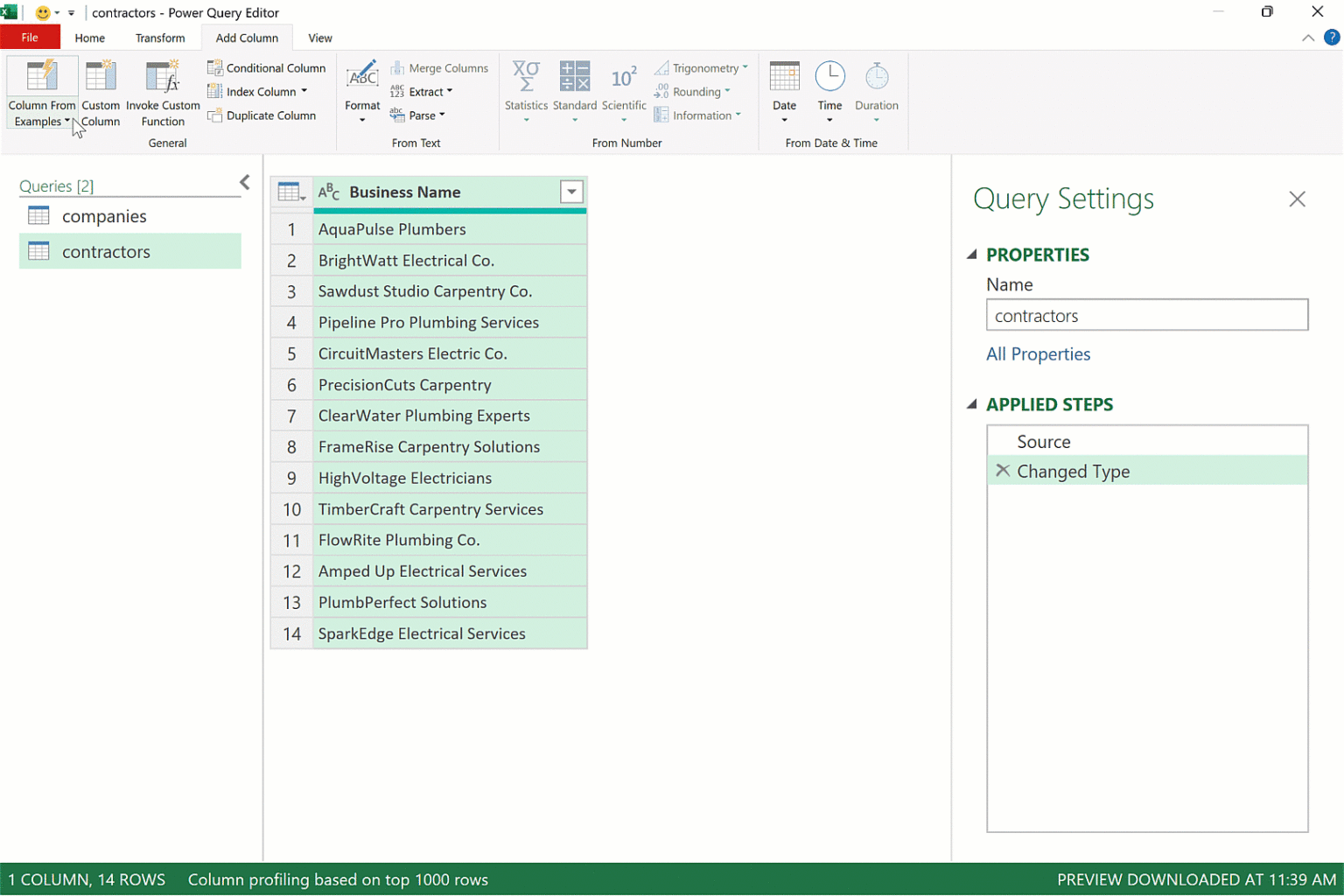Click the Time column icon
This screenshot has width=1344, height=896.
tap(829, 77)
